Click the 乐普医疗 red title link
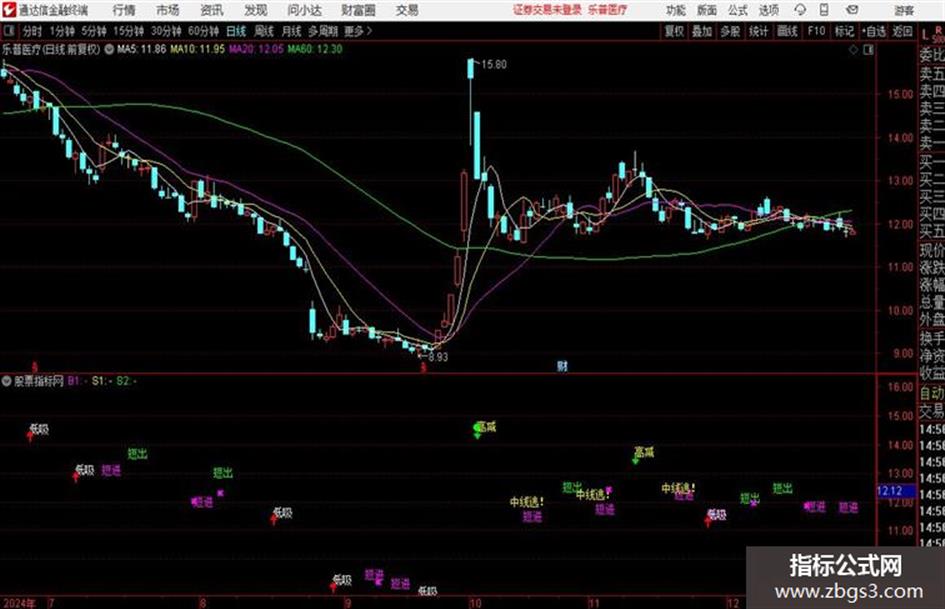This screenshot has height=609, width=945. (x=606, y=10)
